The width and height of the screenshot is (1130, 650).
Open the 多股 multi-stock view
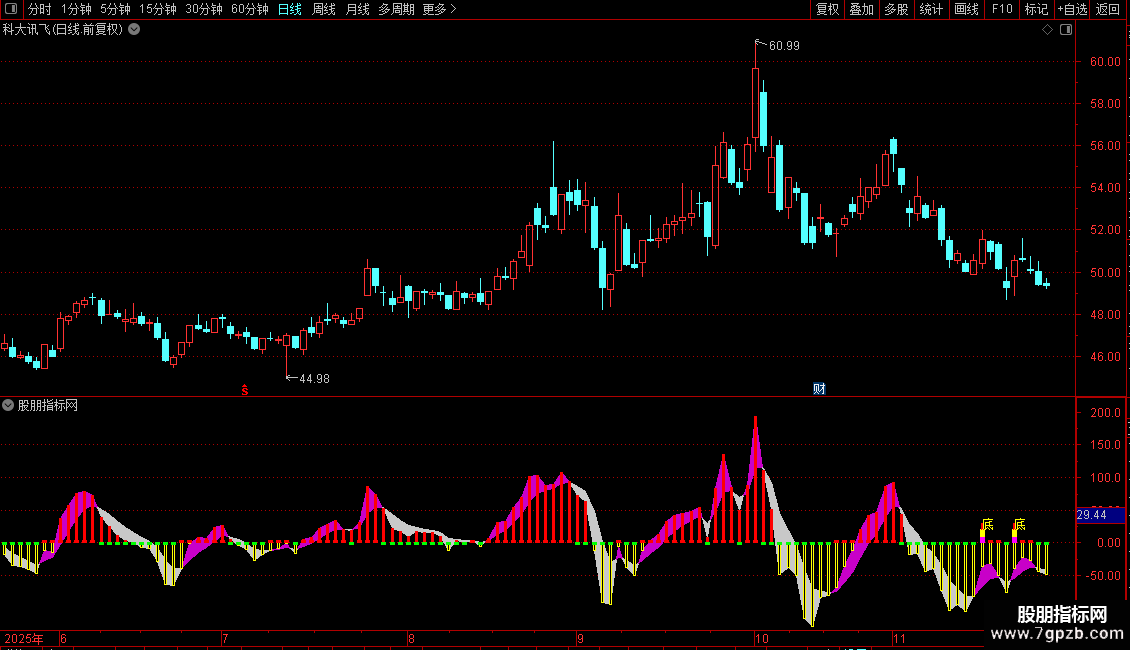point(896,9)
